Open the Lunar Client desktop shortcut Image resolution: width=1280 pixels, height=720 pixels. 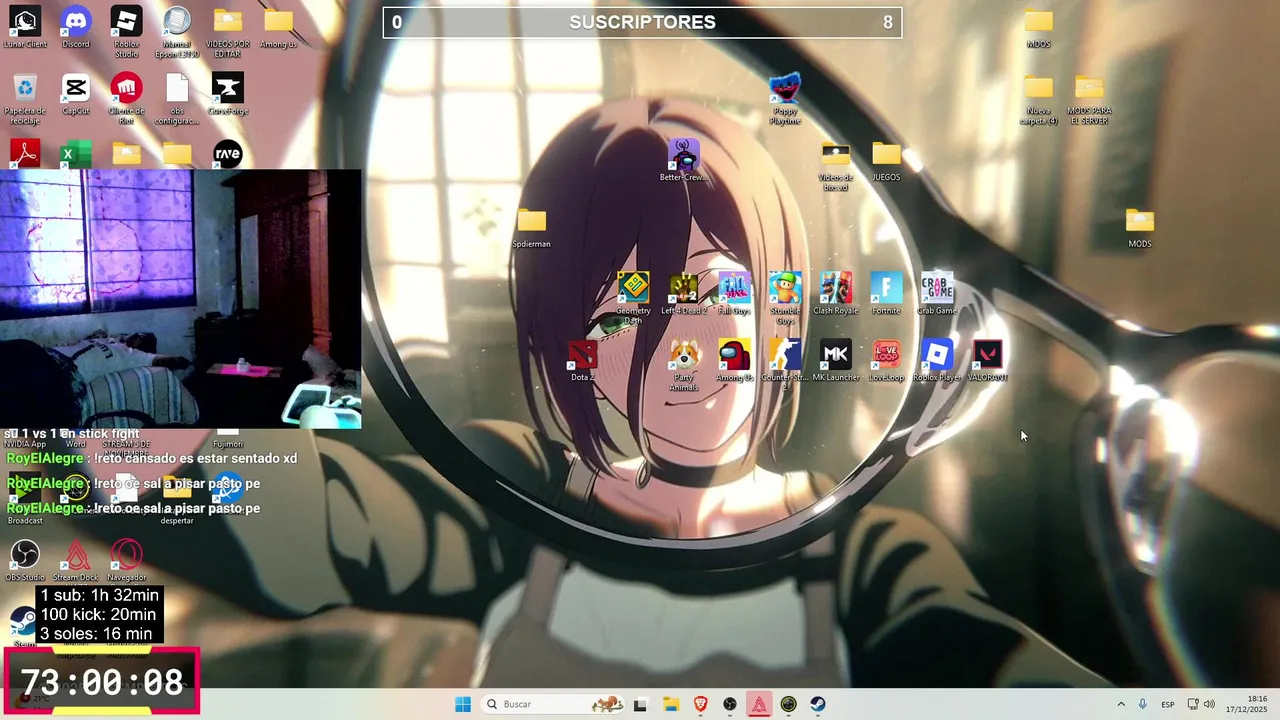[x=25, y=28]
